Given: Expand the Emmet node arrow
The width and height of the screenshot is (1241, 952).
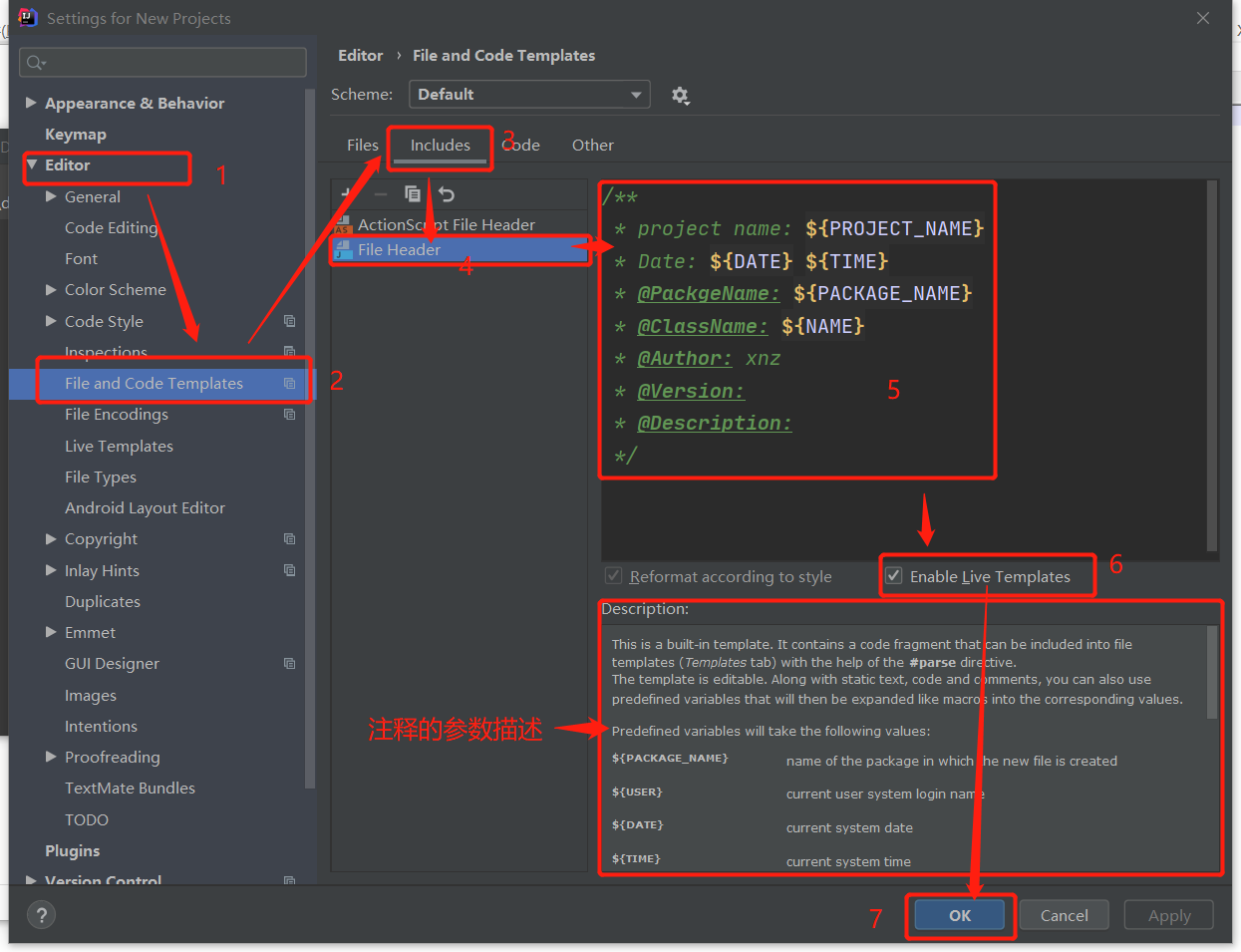Looking at the screenshot, I should click(51, 632).
